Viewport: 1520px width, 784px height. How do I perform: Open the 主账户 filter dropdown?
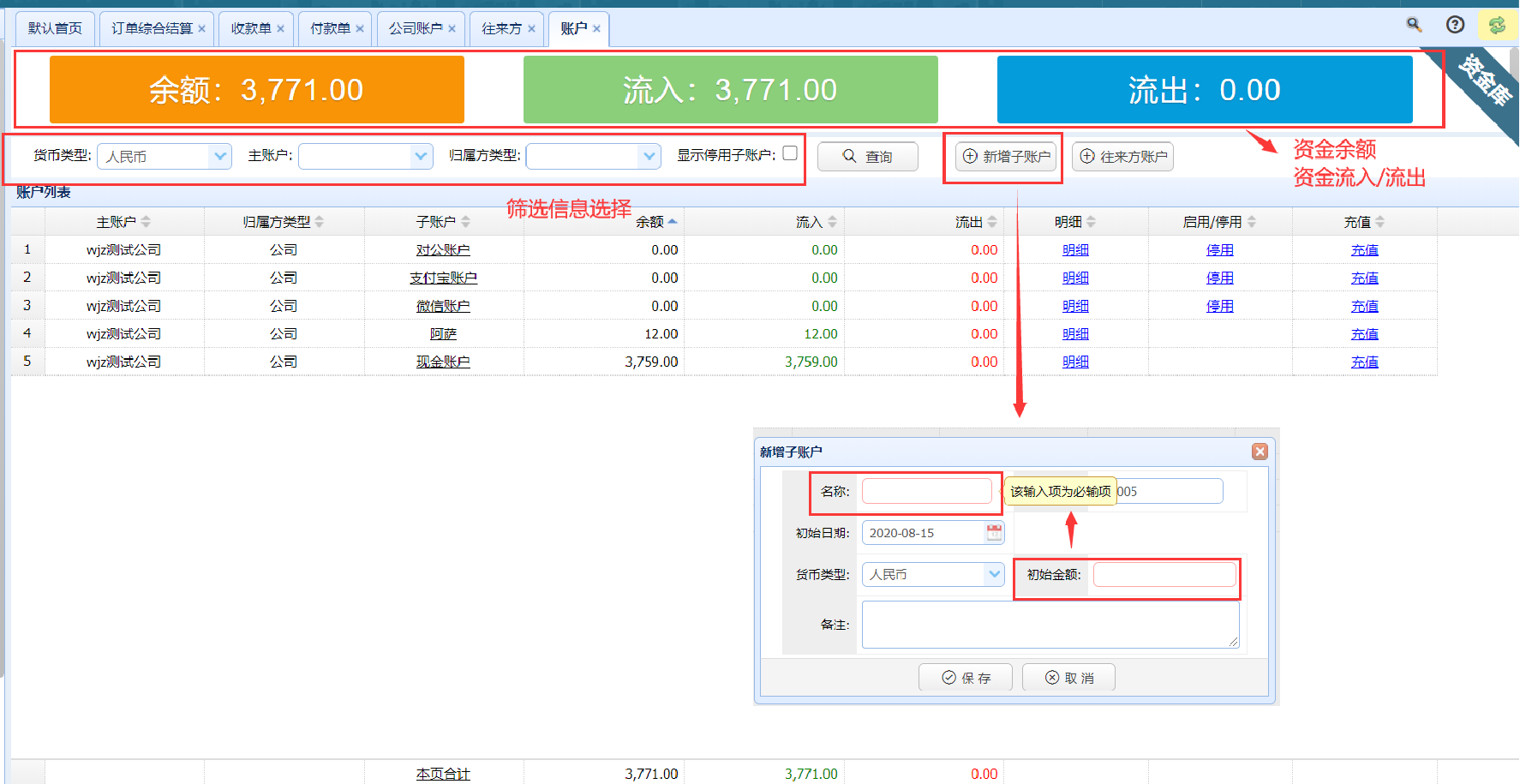click(421, 156)
